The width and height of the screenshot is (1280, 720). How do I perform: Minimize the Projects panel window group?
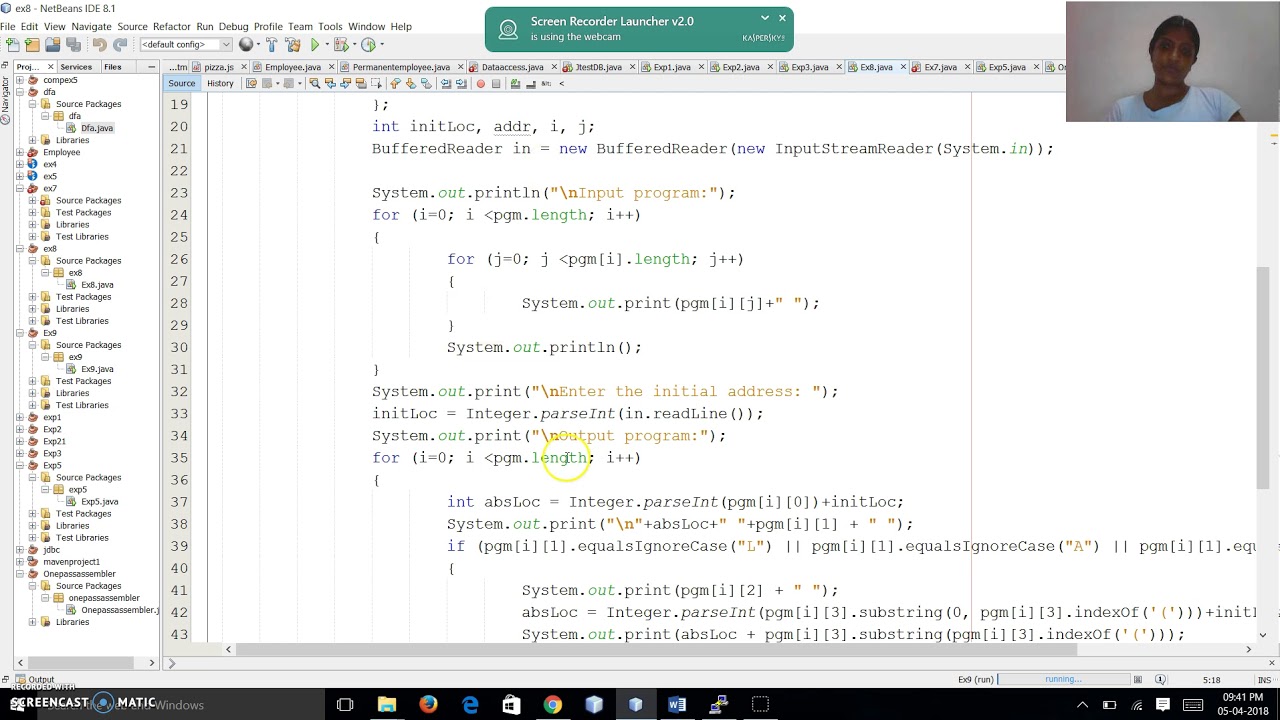(151, 67)
